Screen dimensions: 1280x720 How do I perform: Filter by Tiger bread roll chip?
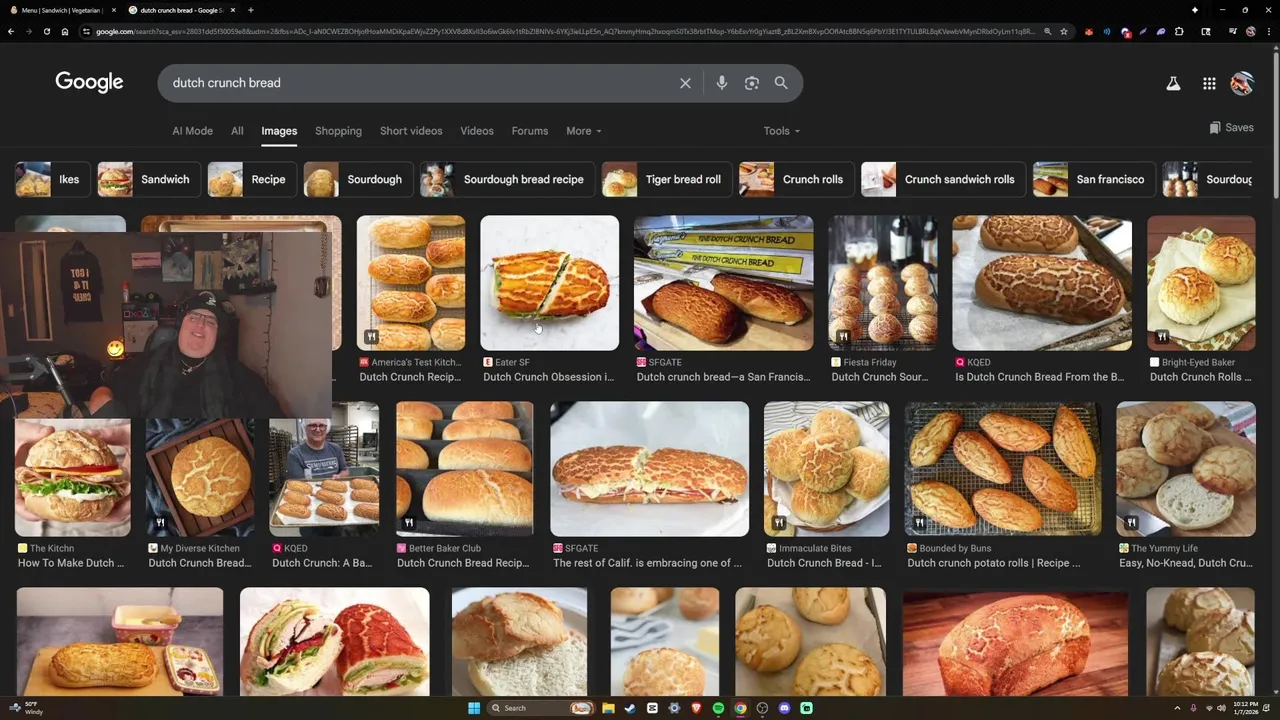(667, 179)
